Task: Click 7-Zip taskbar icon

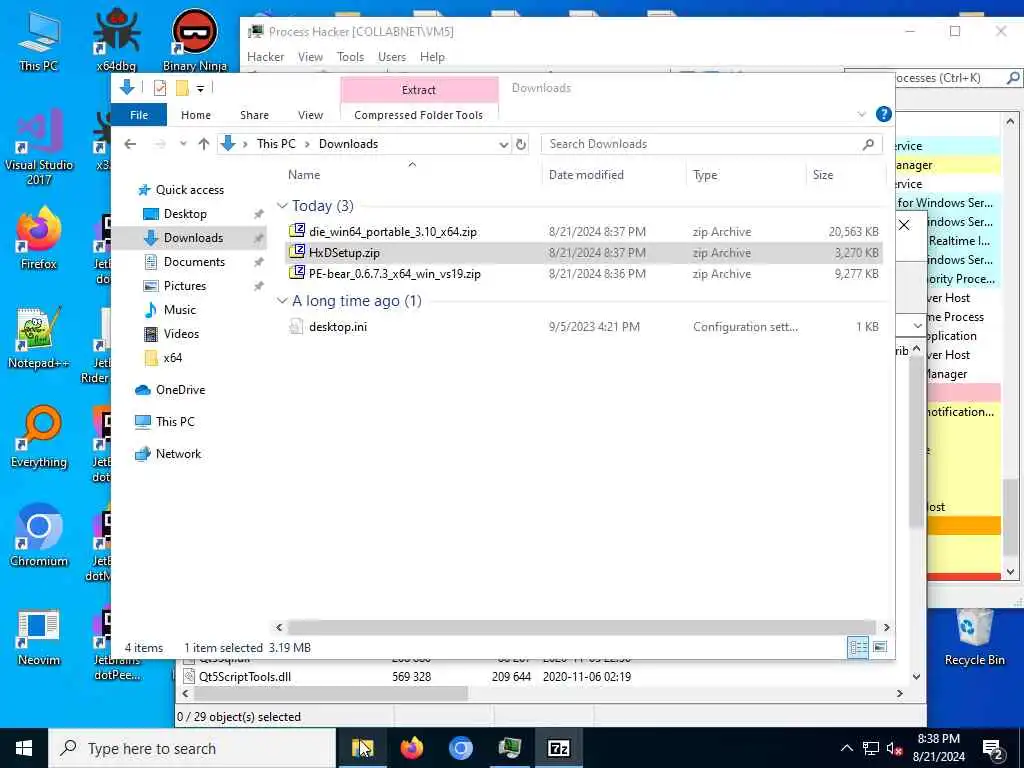Action: click(x=558, y=748)
